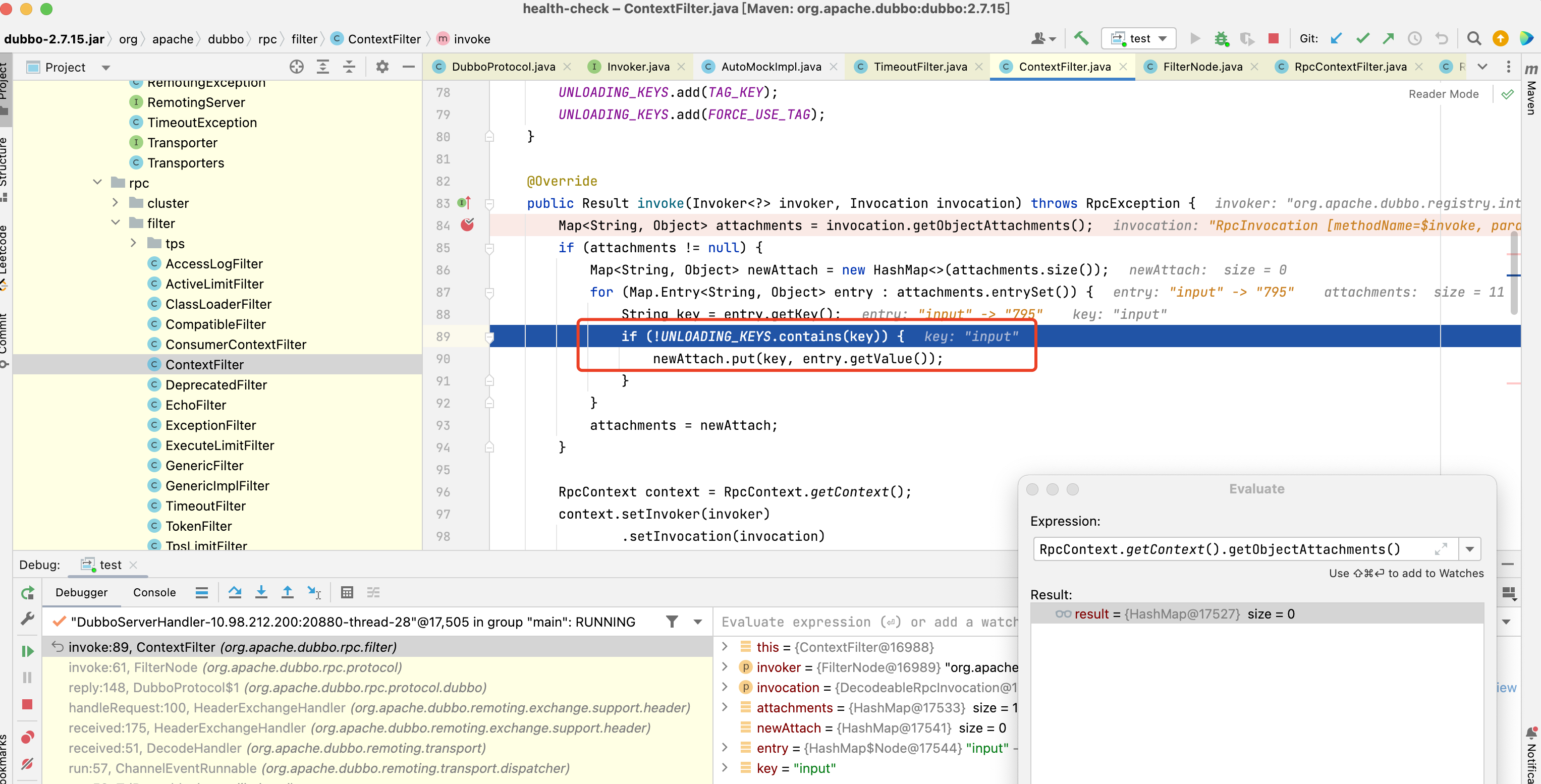Click Step Out in debugger toolbar
1541x784 pixels.
tap(287, 592)
